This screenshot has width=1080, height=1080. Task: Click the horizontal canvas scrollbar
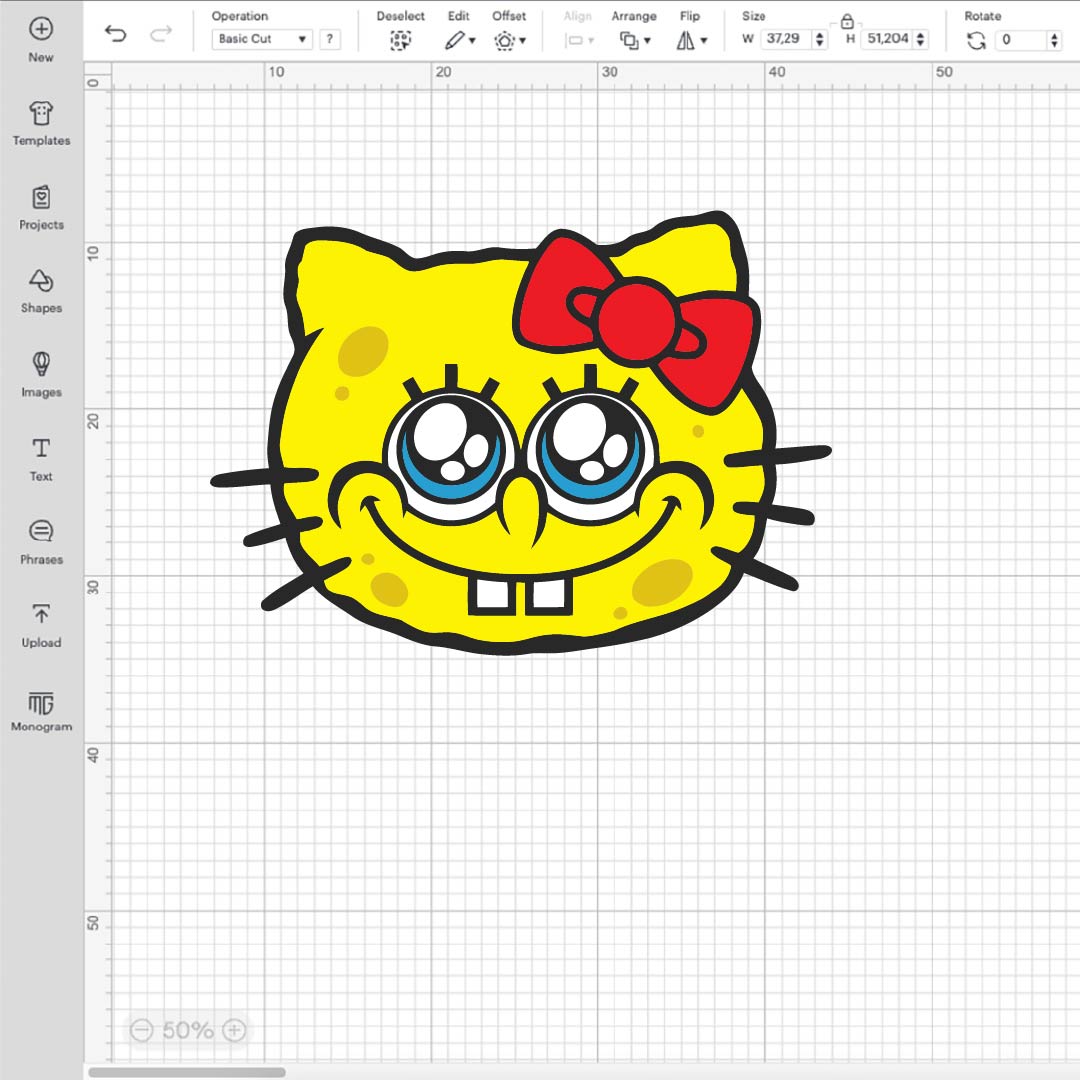(187, 1072)
